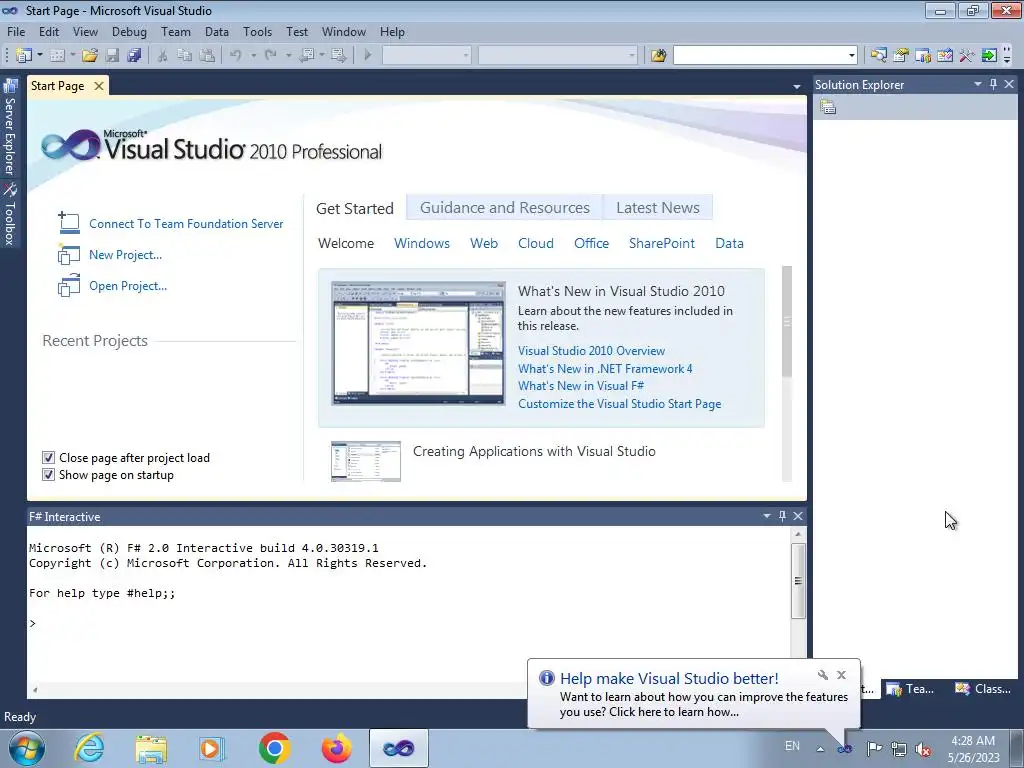Open the File menu
Image resolution: width=1024 pixels, height=768 pixels.
point(16,31)
